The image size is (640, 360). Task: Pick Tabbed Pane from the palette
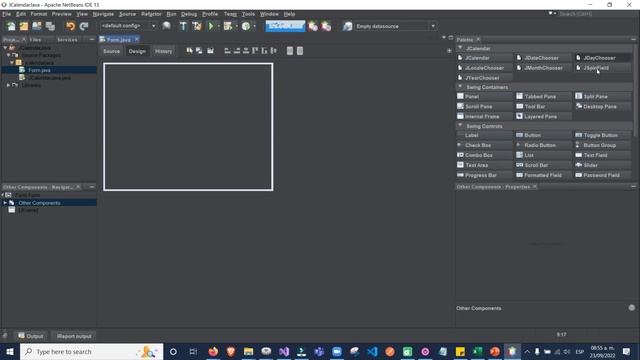(x=544, y=96)
